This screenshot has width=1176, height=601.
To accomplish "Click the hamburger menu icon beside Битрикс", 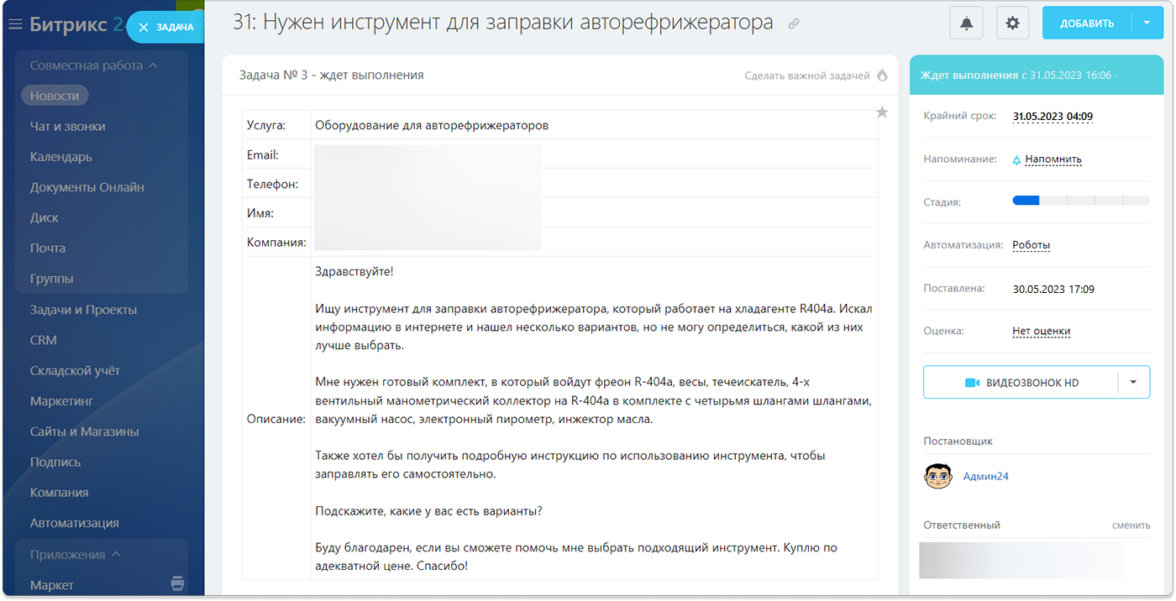I will (15, 25).
